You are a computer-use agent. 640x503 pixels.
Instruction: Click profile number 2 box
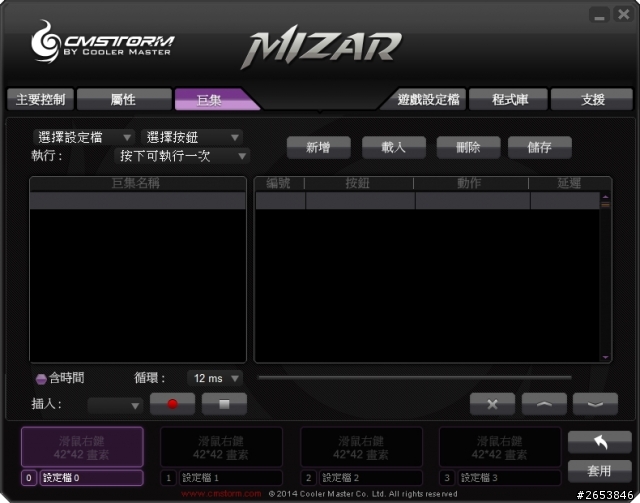coord(309,478)
